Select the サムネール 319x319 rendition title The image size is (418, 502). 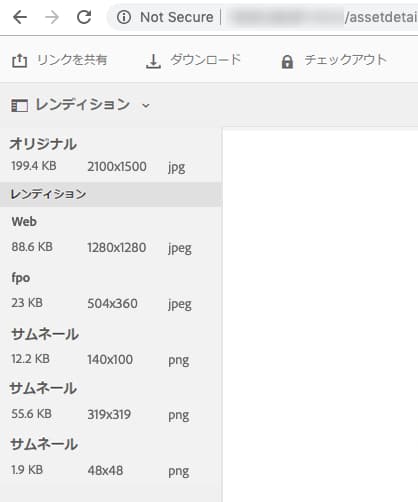pyautogui.click(x=43, y=388)
